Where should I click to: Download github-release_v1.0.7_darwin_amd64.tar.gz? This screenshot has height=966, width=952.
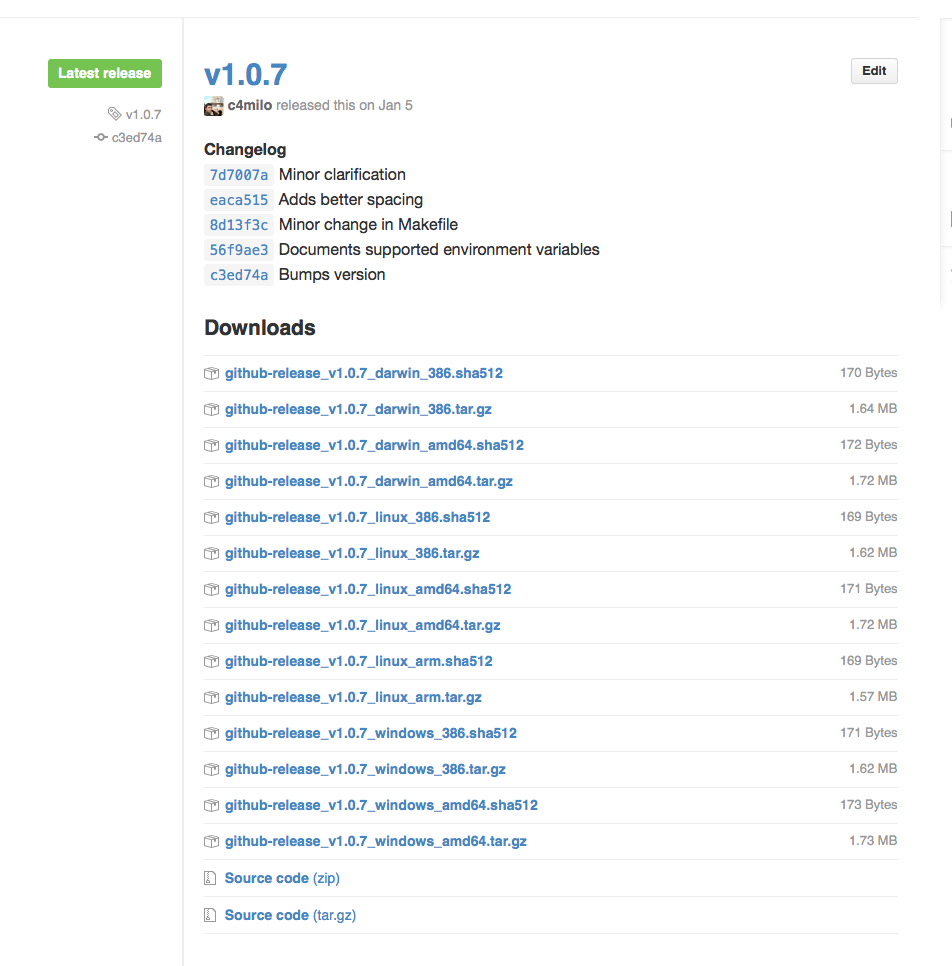tap(368, 481)
